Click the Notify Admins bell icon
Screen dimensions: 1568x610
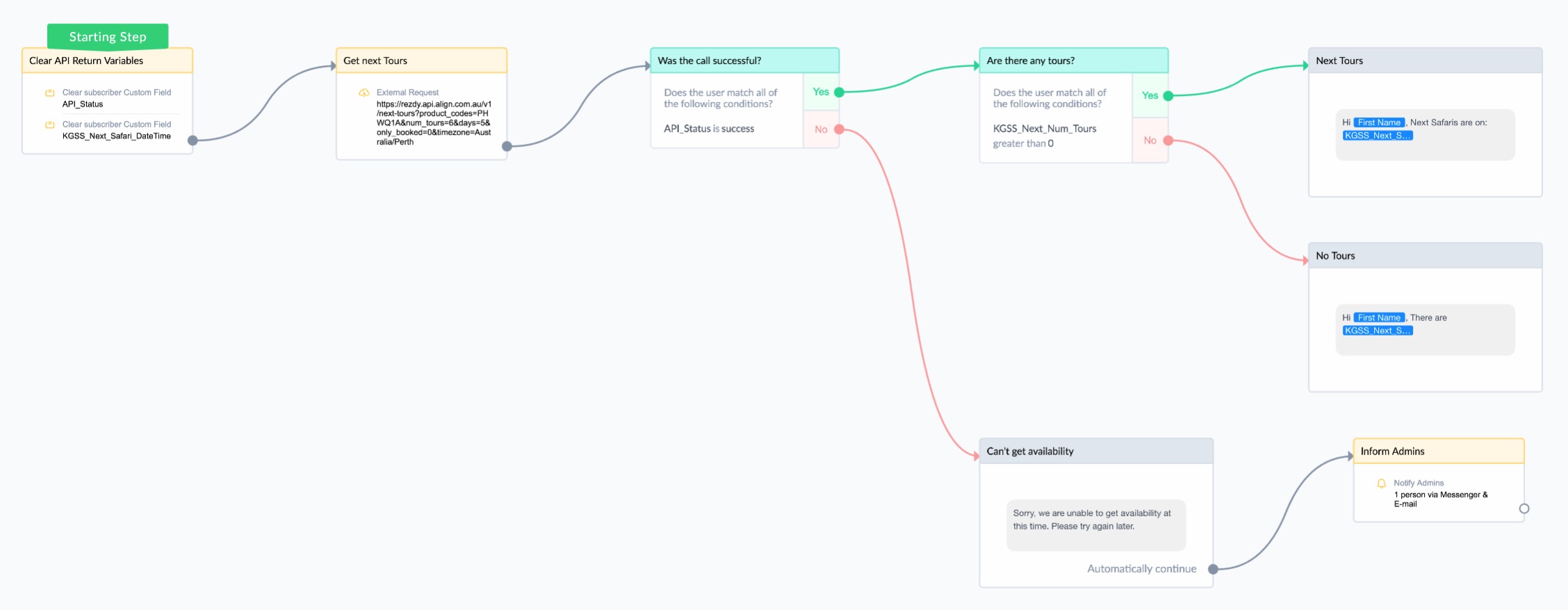(x=1381, y=483)
